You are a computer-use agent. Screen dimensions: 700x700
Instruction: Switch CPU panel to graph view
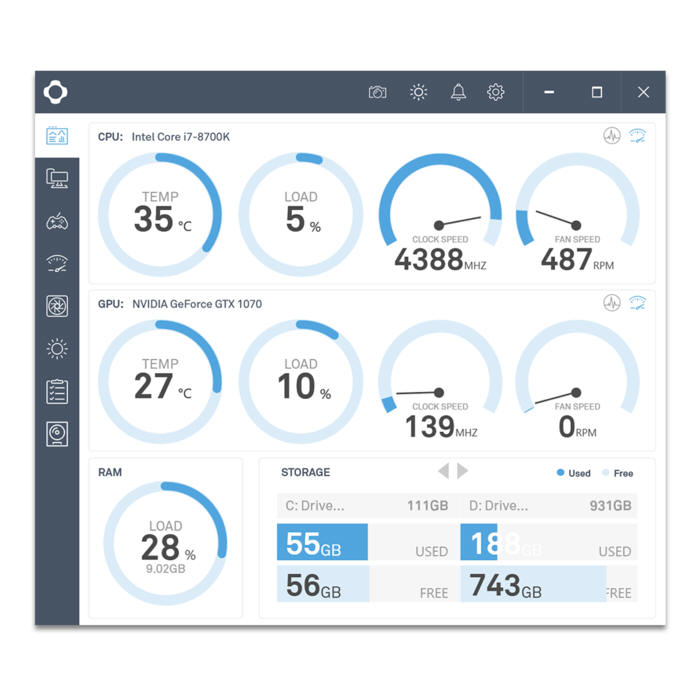(611, 136)
